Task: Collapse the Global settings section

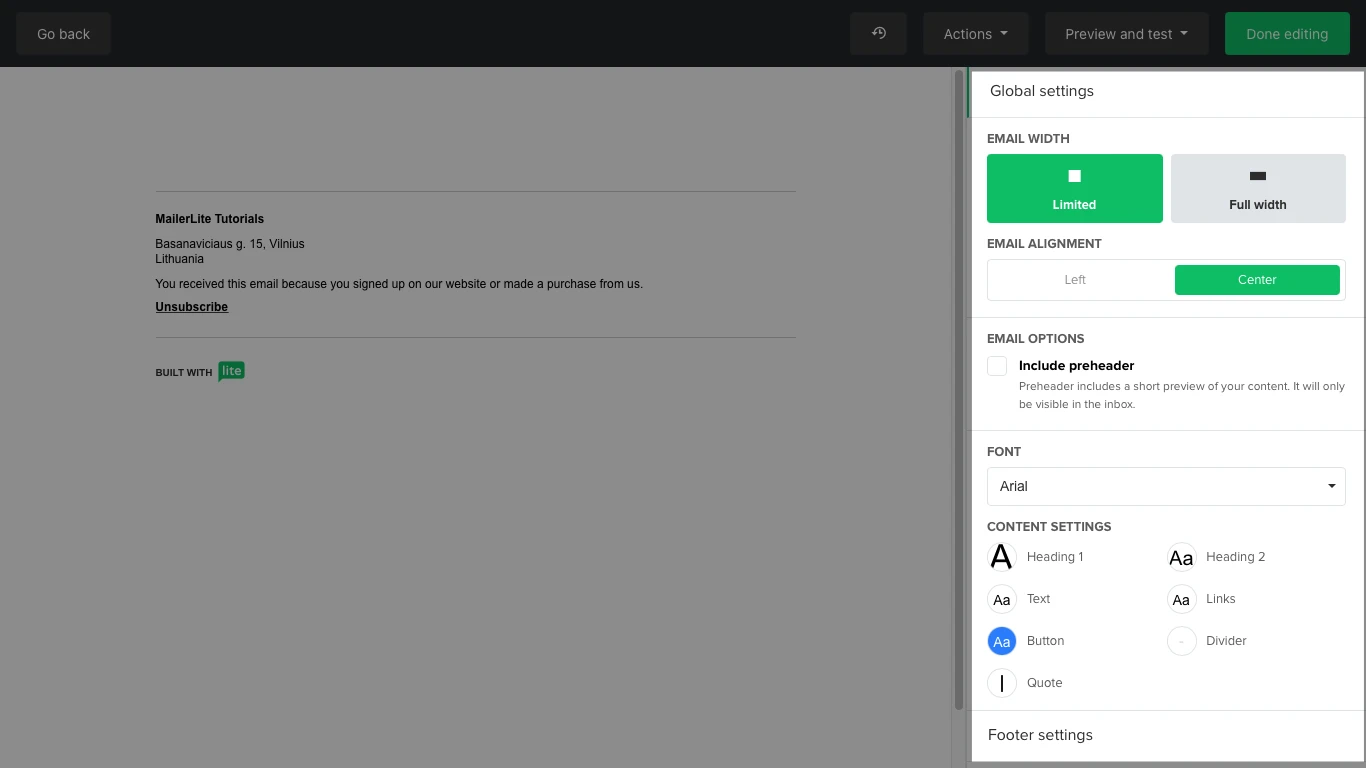Action: pos(1166,91)
